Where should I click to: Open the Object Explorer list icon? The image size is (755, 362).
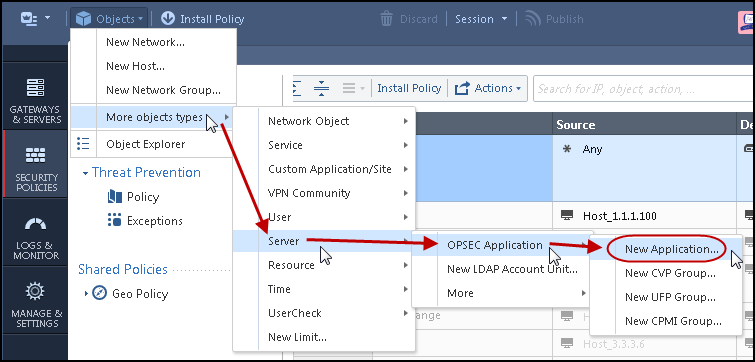pyautogui.click(x=83, y=144)
